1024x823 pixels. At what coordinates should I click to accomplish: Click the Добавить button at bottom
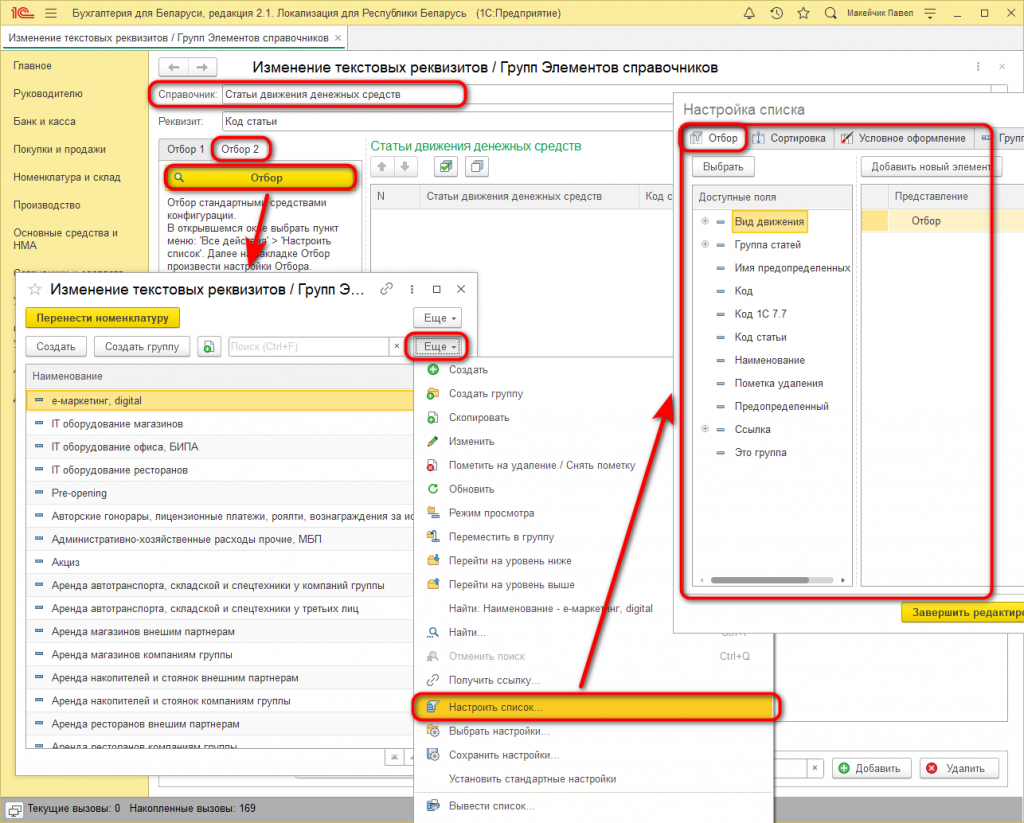(x=871, y=769)
